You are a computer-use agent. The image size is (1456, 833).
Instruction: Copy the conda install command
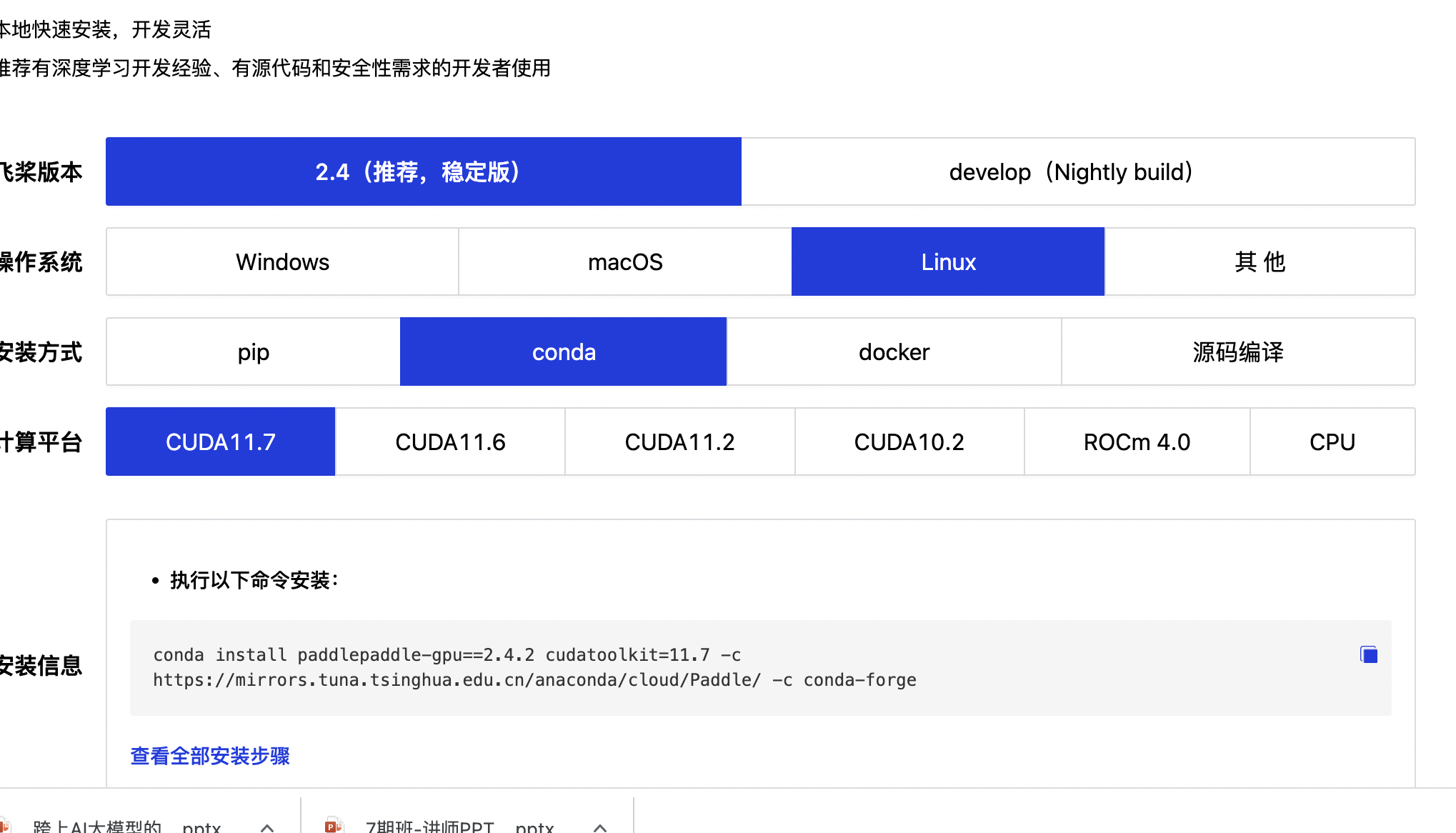(1369, 654)
